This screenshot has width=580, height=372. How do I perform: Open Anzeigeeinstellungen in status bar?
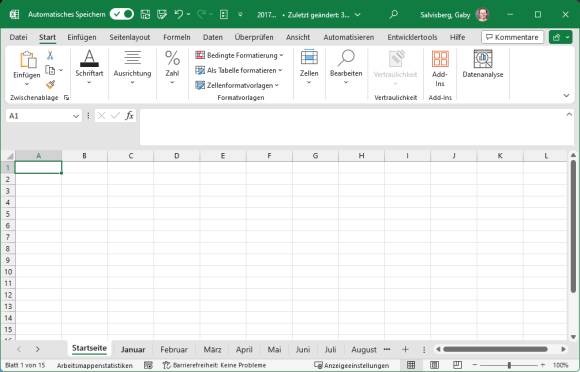click(x=351, y=365)
